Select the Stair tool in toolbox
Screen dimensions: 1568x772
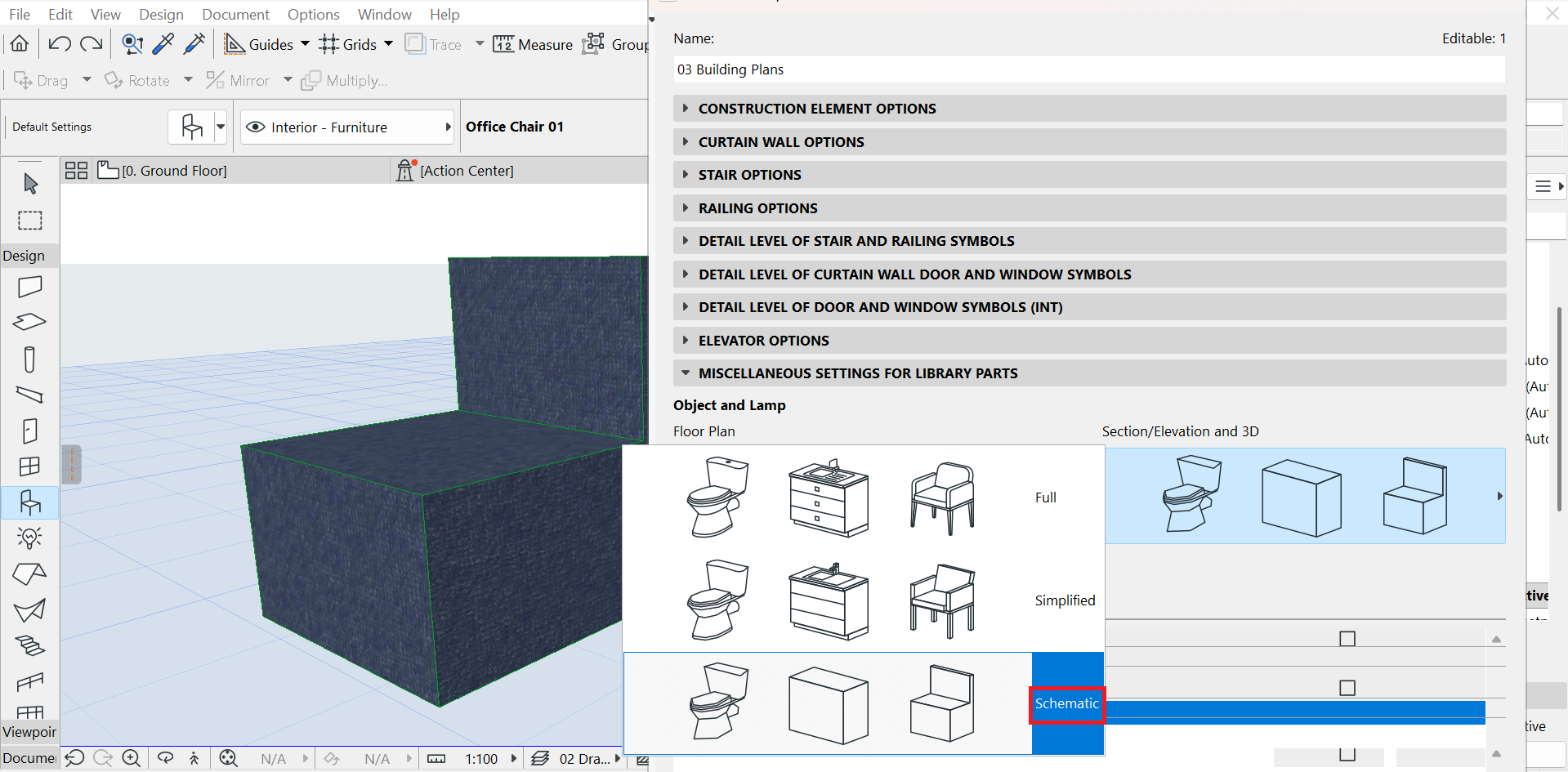click(30, 645)
